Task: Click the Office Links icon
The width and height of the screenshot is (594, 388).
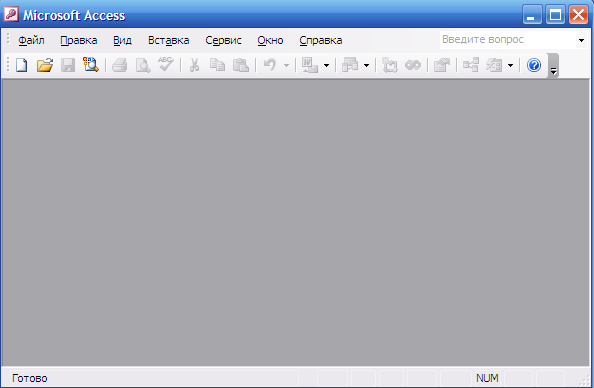Action: coord(310,65)
